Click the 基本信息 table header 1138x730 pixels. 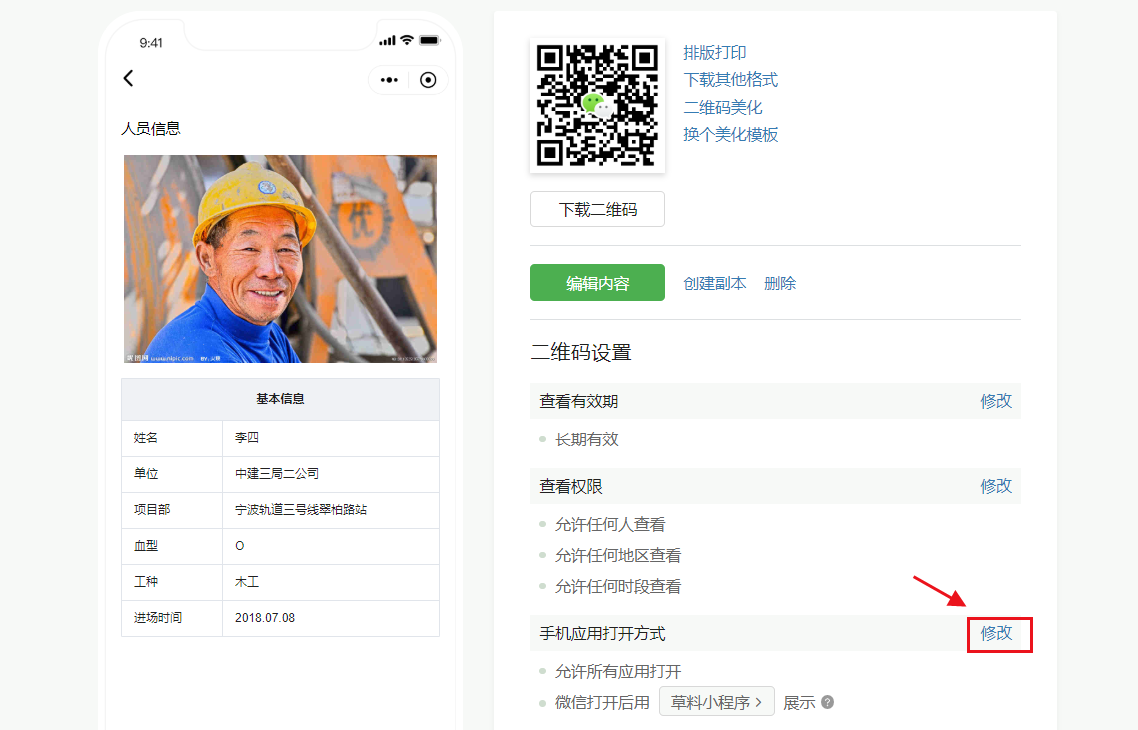pos(280,399)
